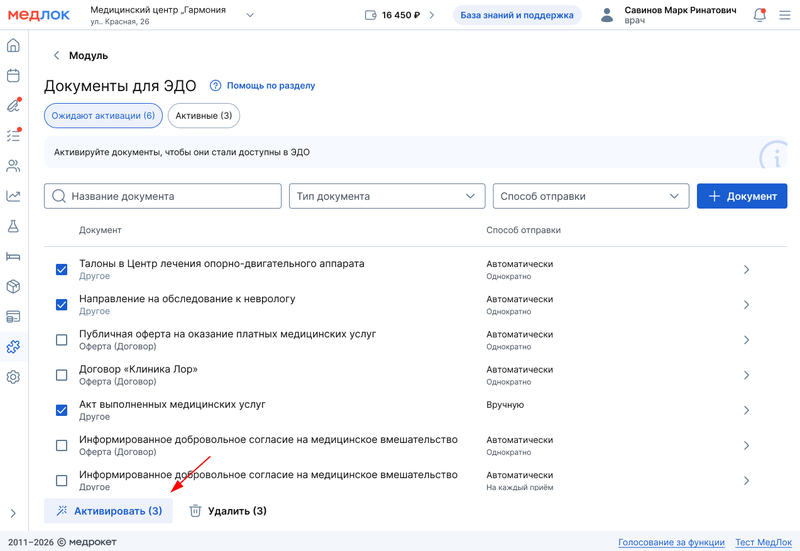
Task: Click the 16 450 ₽ balance amount
Action: click(x=401, y=15)
